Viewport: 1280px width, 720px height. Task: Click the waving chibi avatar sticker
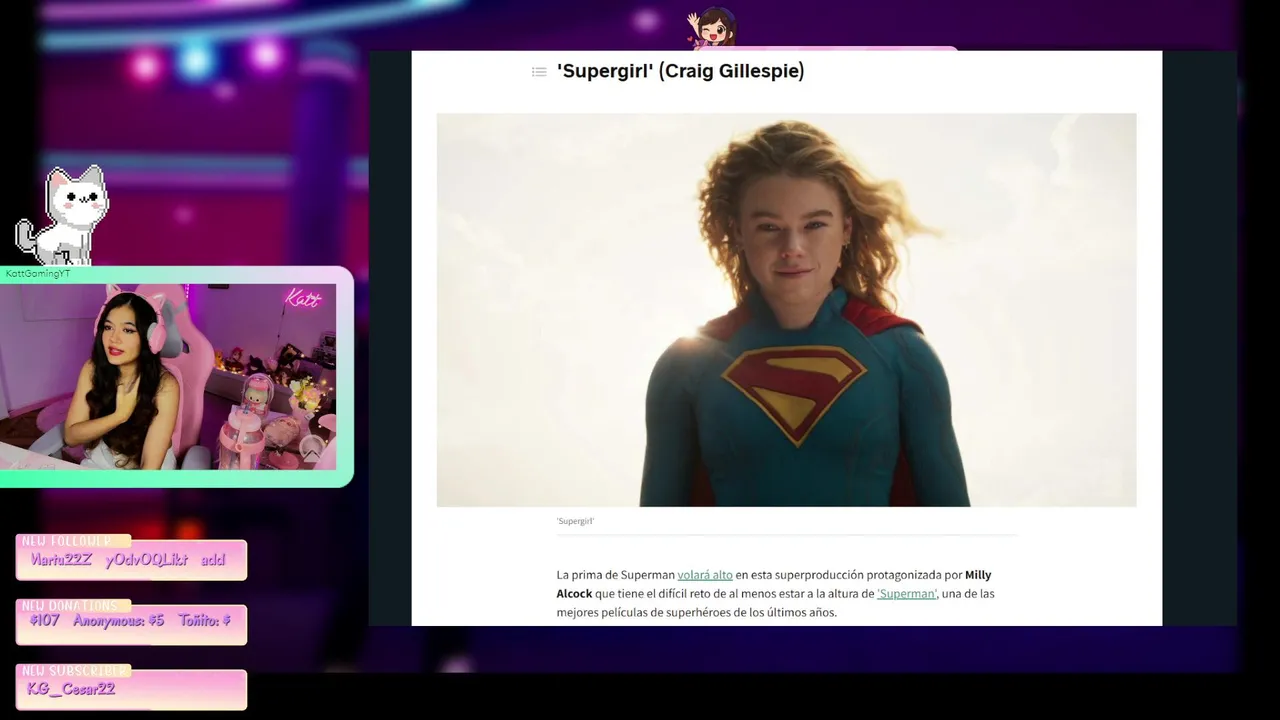tap(712, 27)
